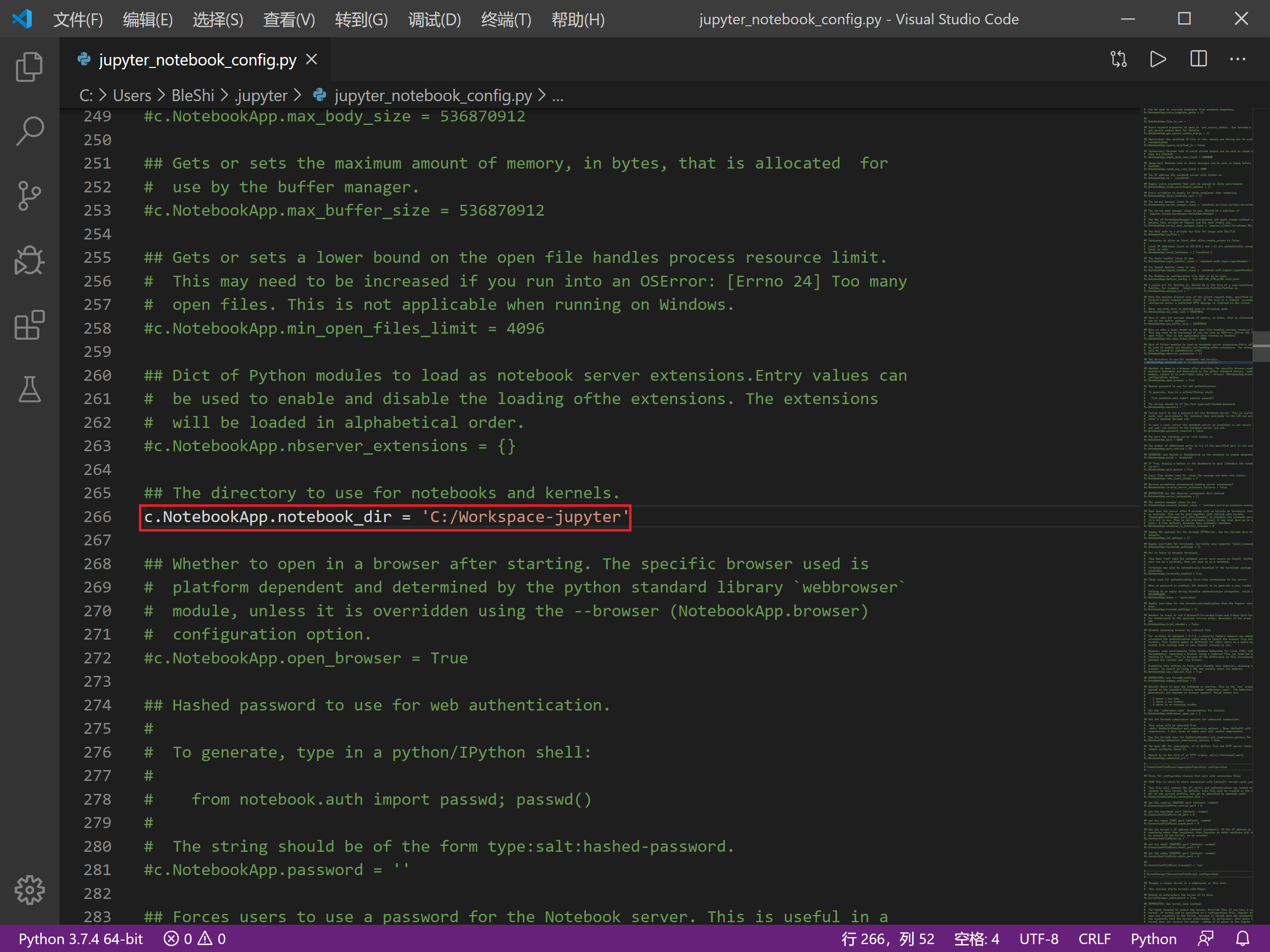The width and height of the screenshot is (1270, 952).
Task: Close the jupyter_notebook_config.py tab
Action: pos(312,59)
